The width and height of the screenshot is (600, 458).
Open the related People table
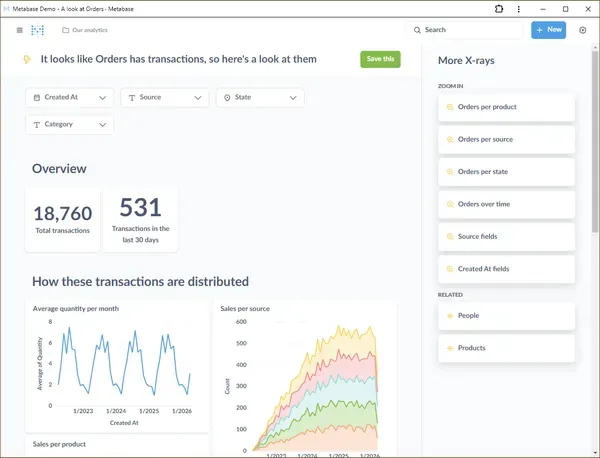click(506, 316)
